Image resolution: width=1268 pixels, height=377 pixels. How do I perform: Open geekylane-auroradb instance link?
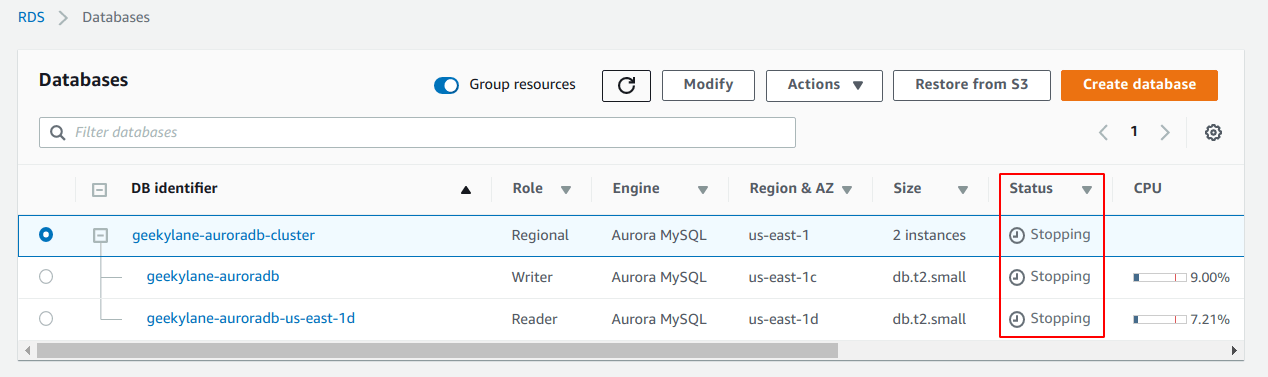212,276
